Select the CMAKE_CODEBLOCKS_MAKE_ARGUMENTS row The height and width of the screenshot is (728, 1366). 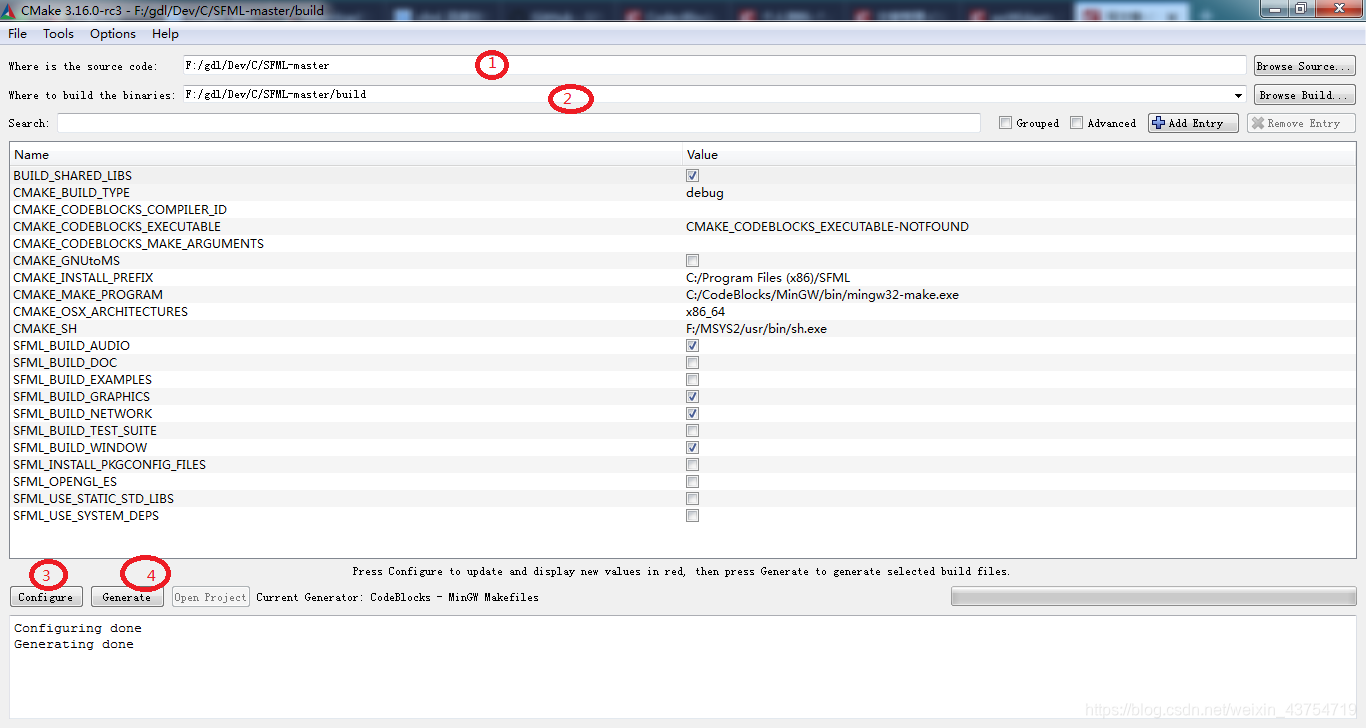click(683, 244)
